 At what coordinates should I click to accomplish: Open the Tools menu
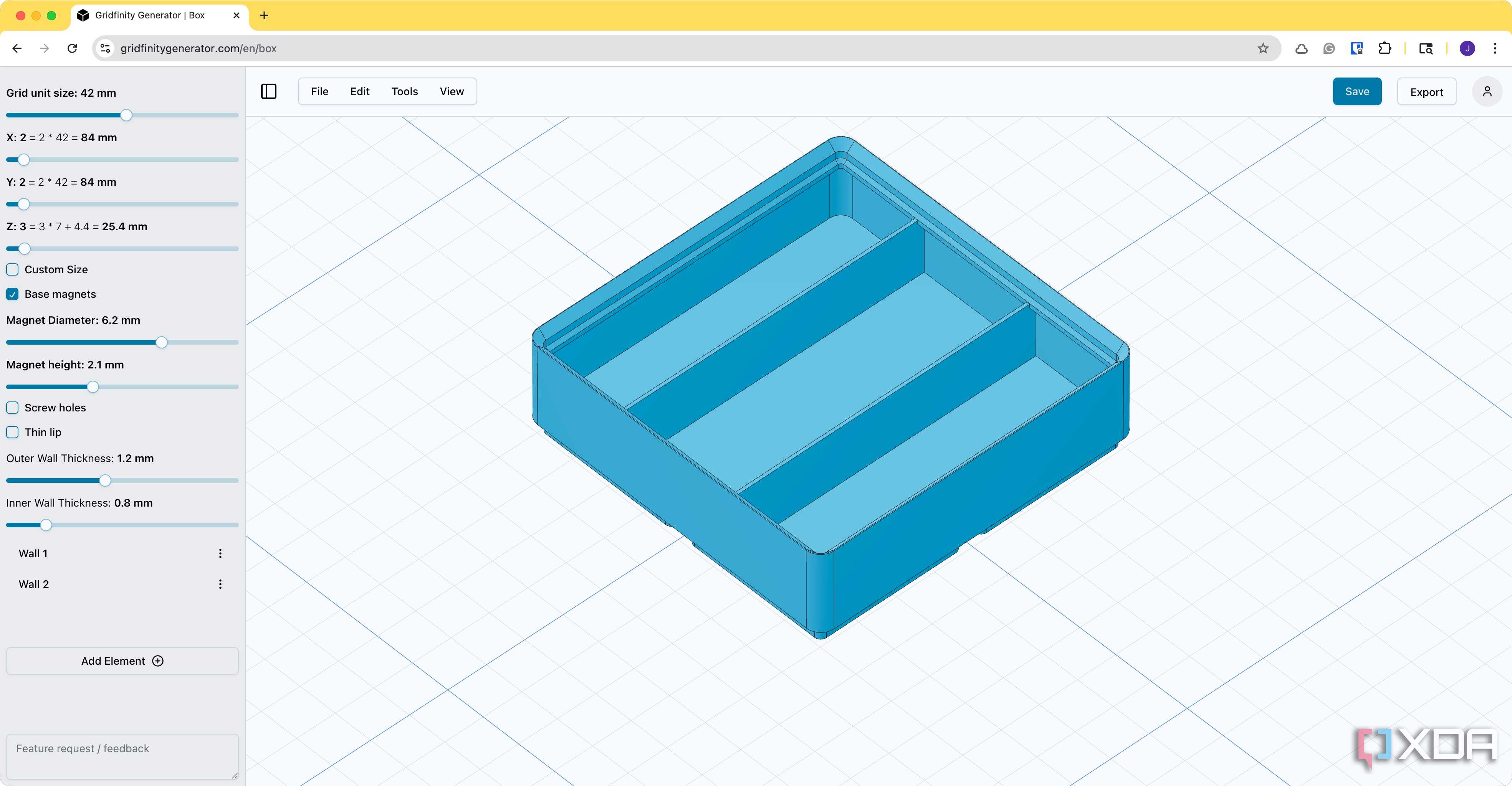click(x=404, y=91)
